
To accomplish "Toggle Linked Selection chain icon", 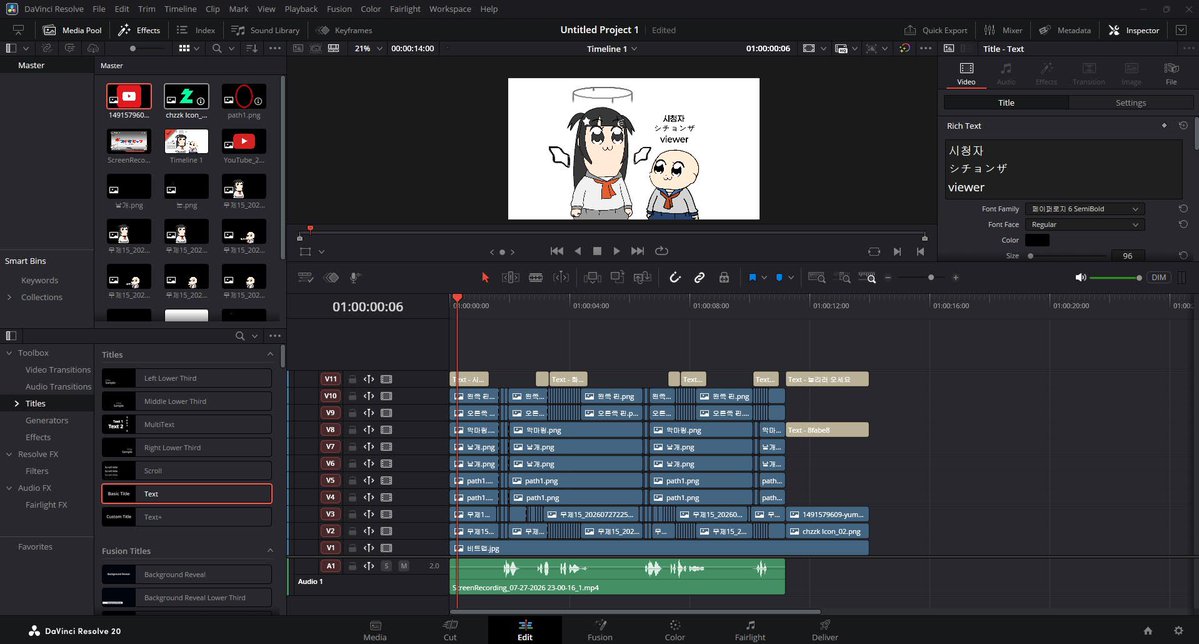I will point(699,278).
